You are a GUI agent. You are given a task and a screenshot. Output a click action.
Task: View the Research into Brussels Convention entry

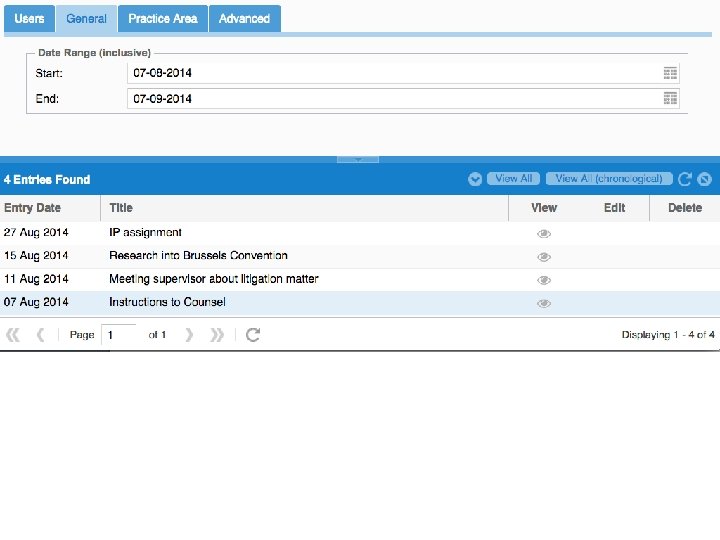pyautogui.click(x=544, y=257)
